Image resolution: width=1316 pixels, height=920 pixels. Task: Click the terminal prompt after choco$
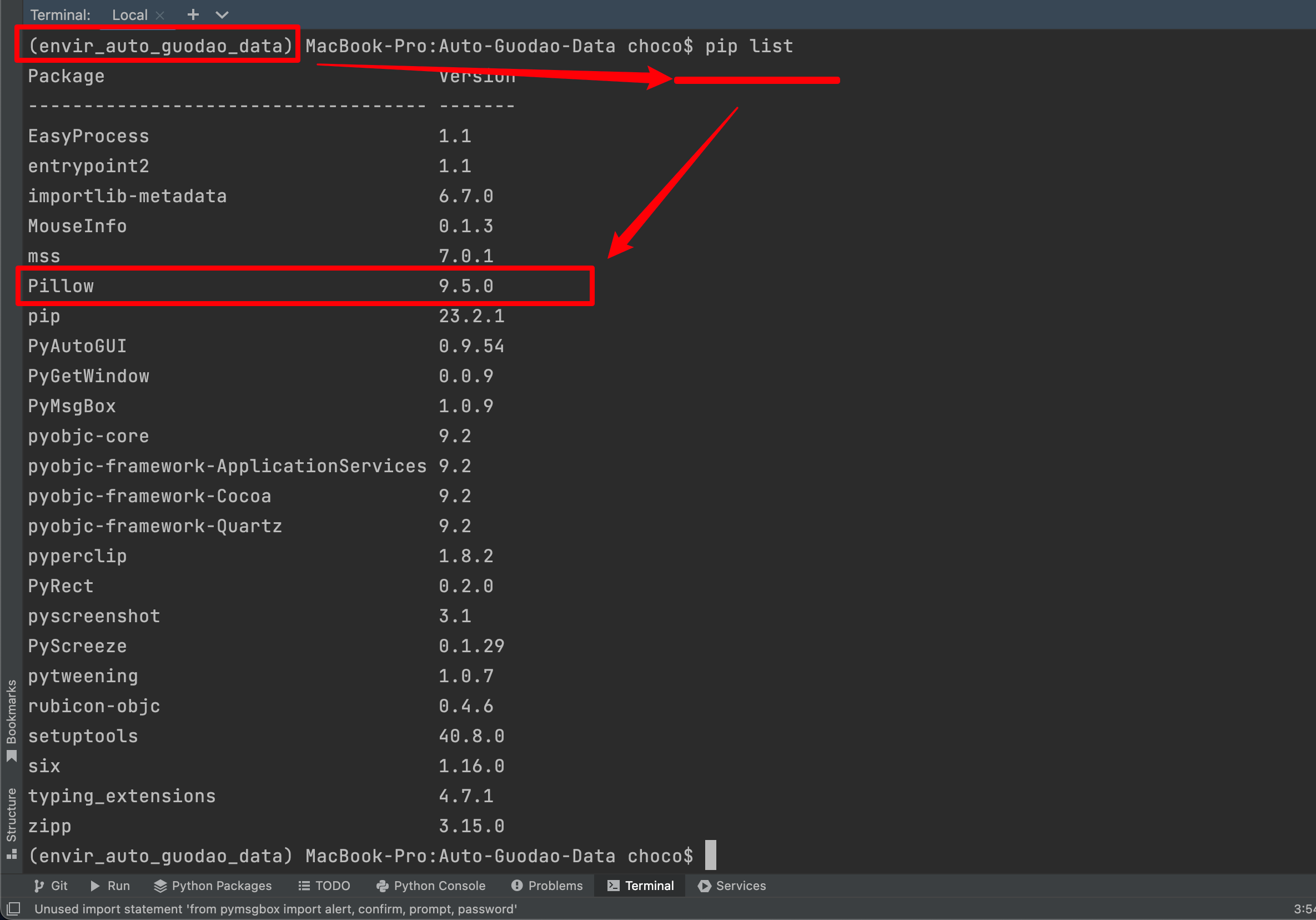click(711, 855)
